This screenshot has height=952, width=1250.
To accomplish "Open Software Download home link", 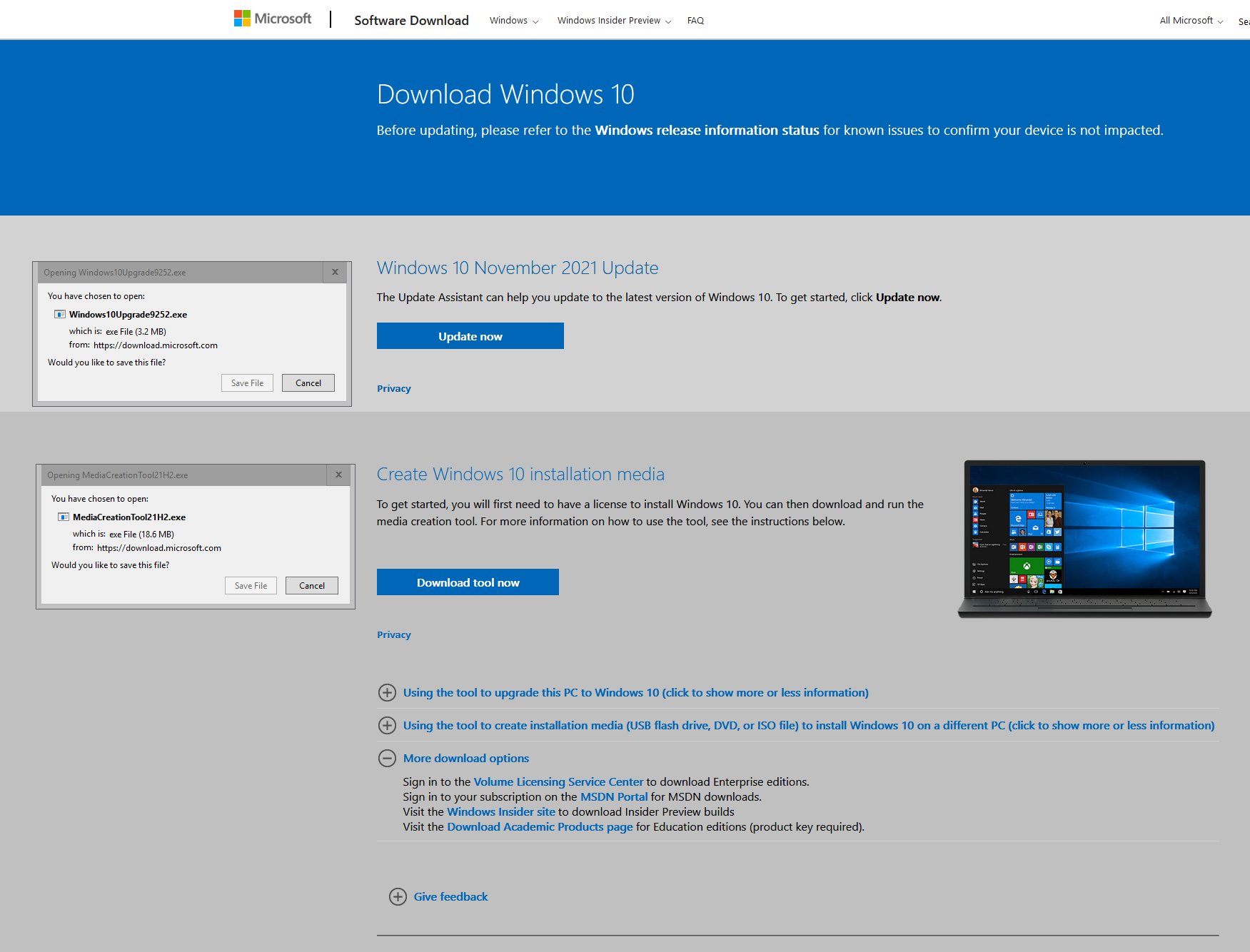I will click(x=411, y=21).
